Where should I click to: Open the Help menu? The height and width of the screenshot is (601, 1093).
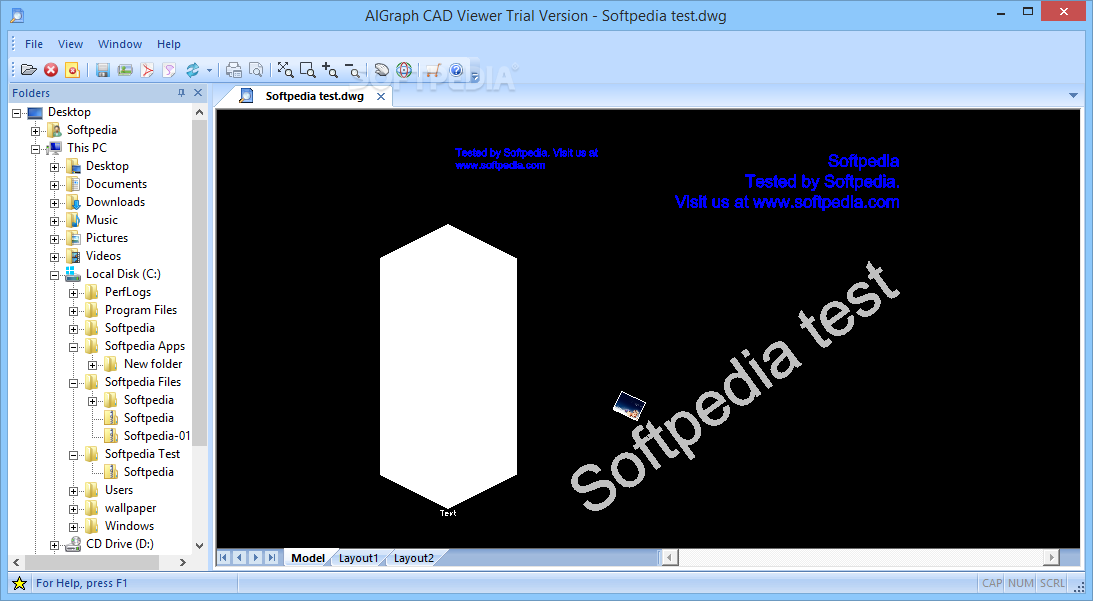click(x=169, y=44)
